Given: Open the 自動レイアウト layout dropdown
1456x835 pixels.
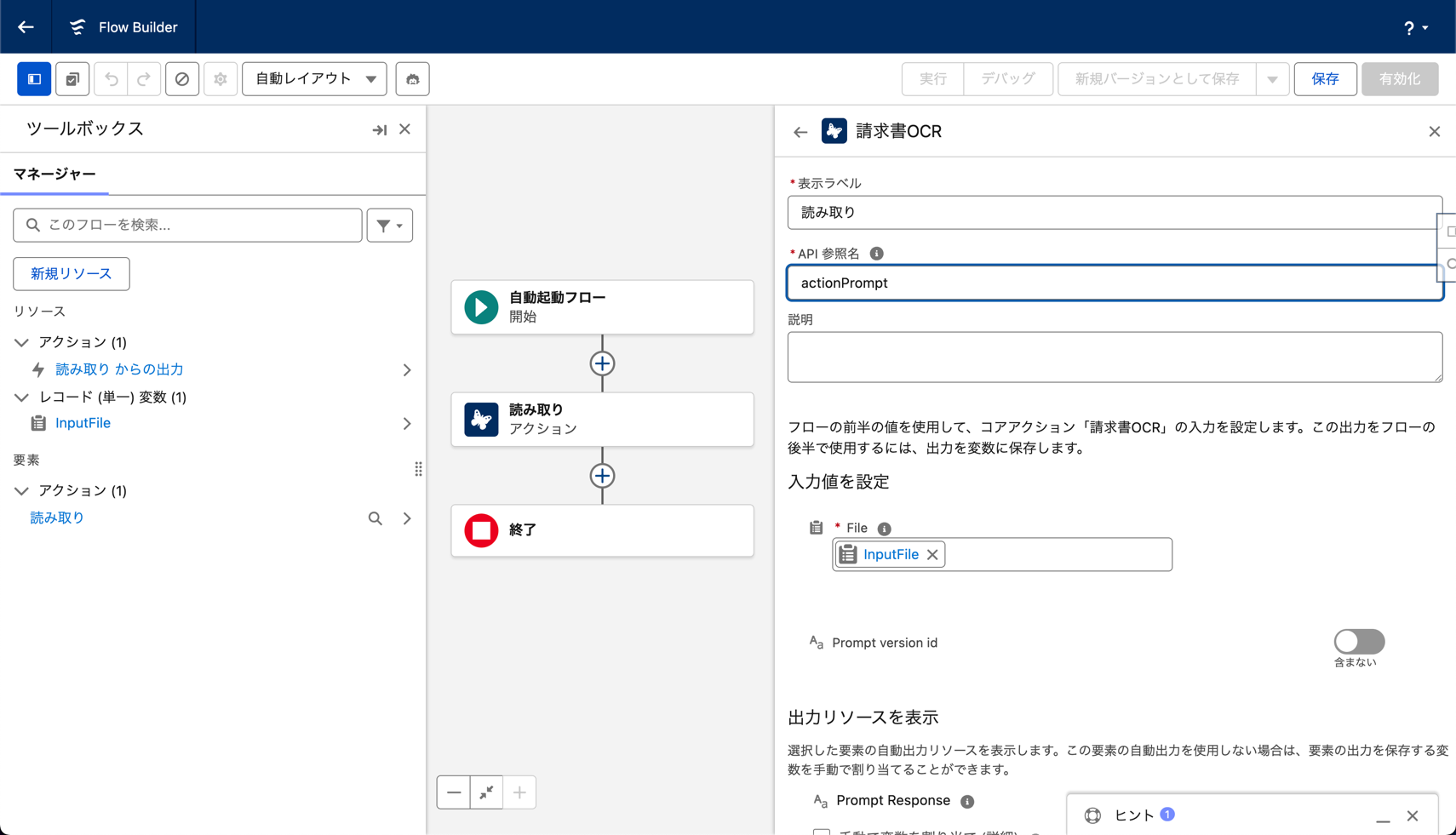Looking at the screenshot, I should [314, 79].
